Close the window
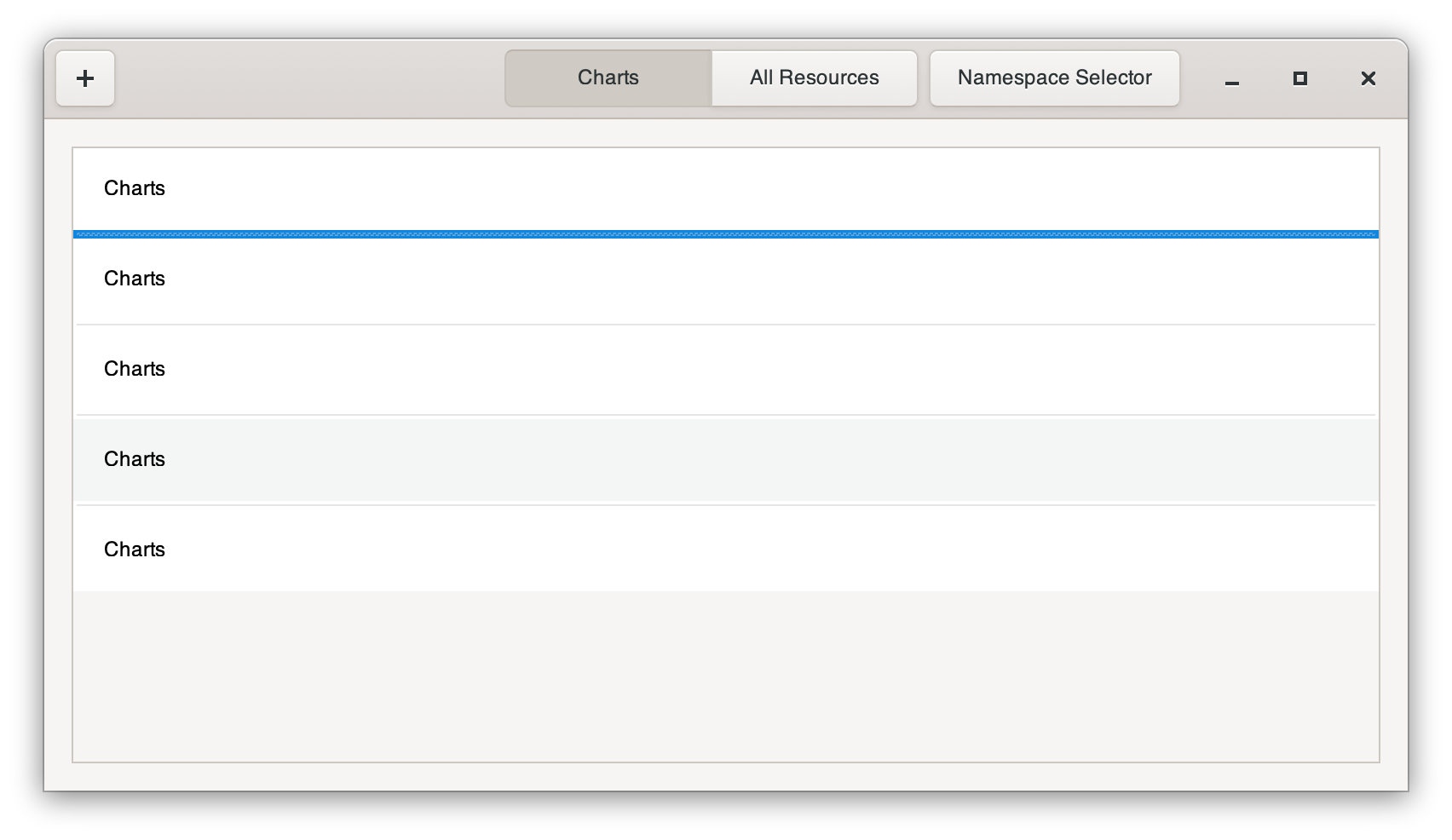1452x840 pixels. (1368, 78)
